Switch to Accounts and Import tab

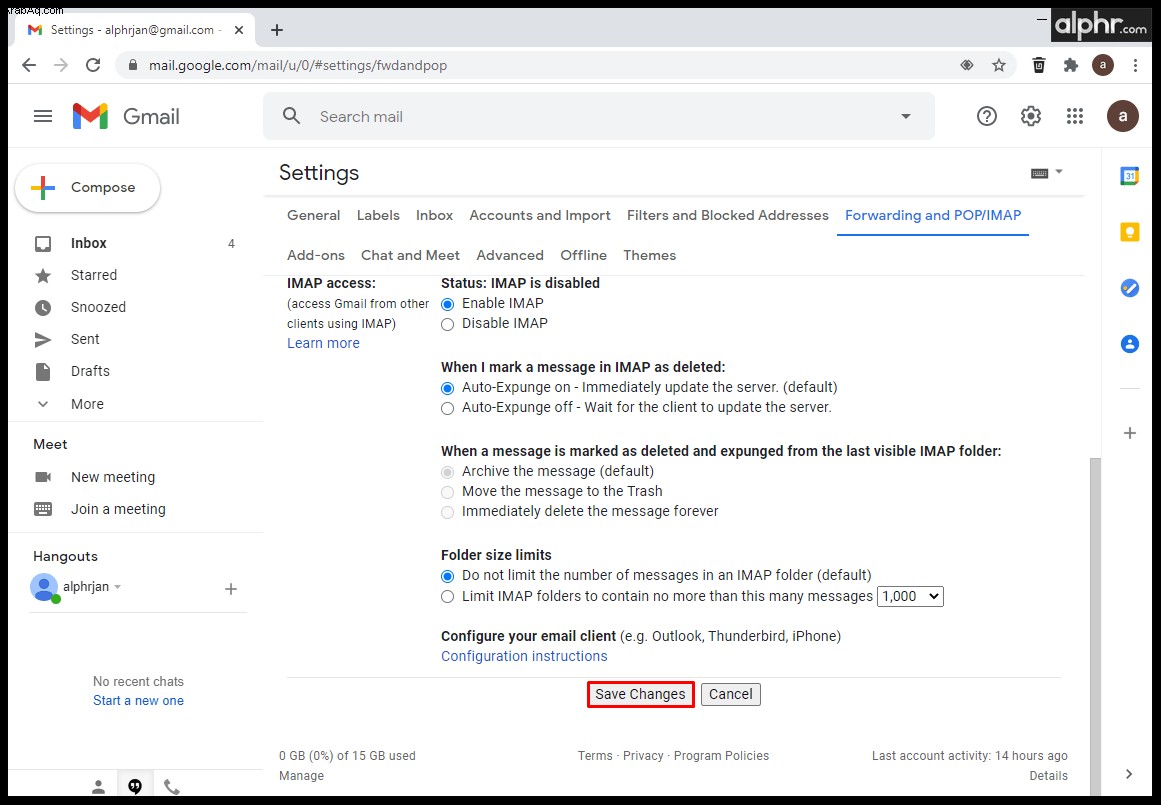[540, 216]
